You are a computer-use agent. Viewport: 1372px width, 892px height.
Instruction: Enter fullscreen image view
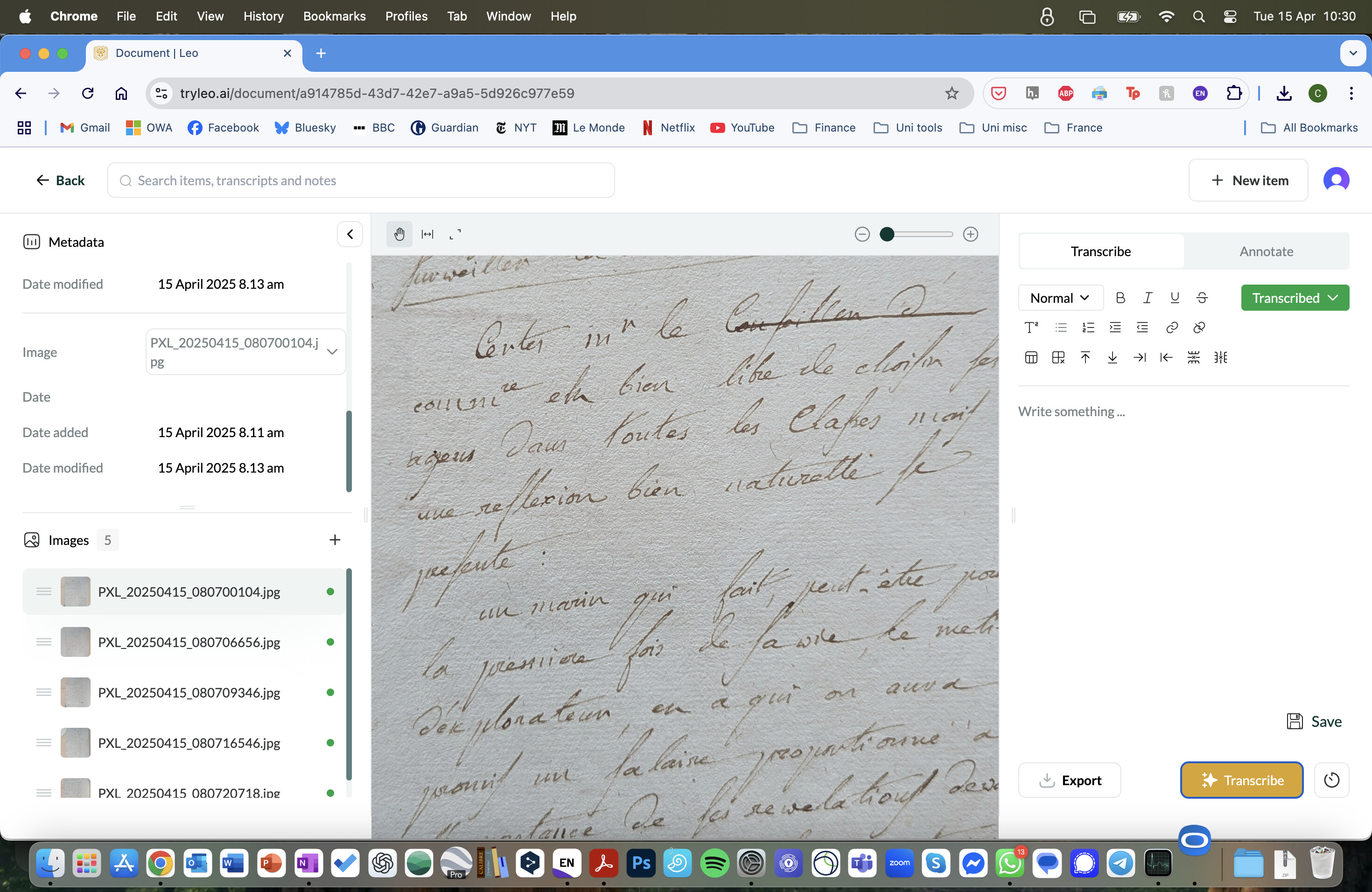pyautogui.click(x=455, y=234)
